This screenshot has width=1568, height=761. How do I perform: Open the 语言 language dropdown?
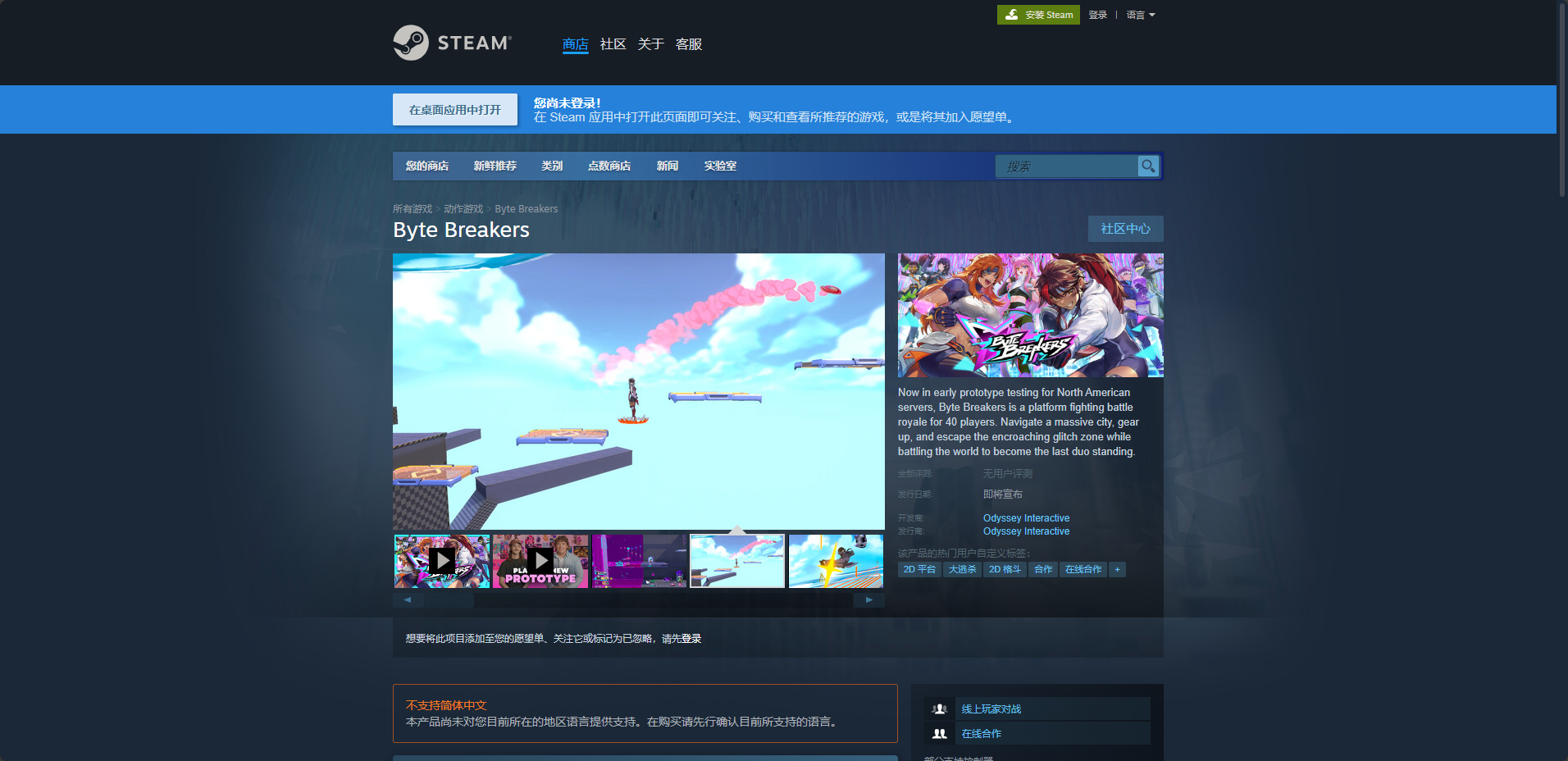tap(1141, 15)
